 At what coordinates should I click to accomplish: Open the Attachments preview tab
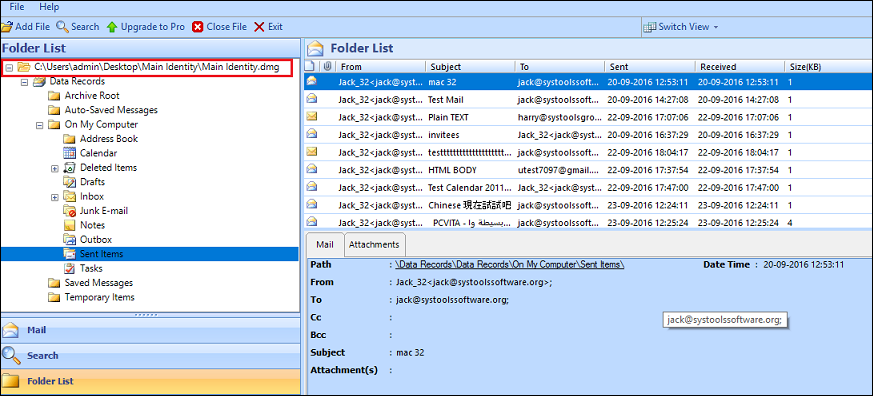tap(374, 245)
